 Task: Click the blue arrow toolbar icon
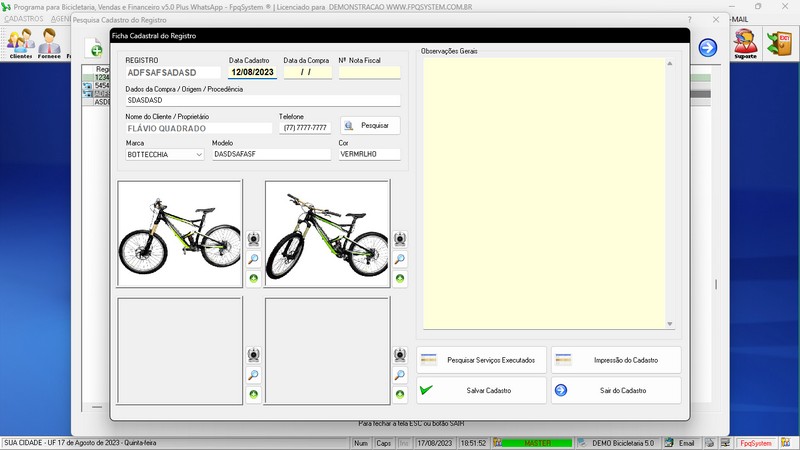tap(708, 47)
